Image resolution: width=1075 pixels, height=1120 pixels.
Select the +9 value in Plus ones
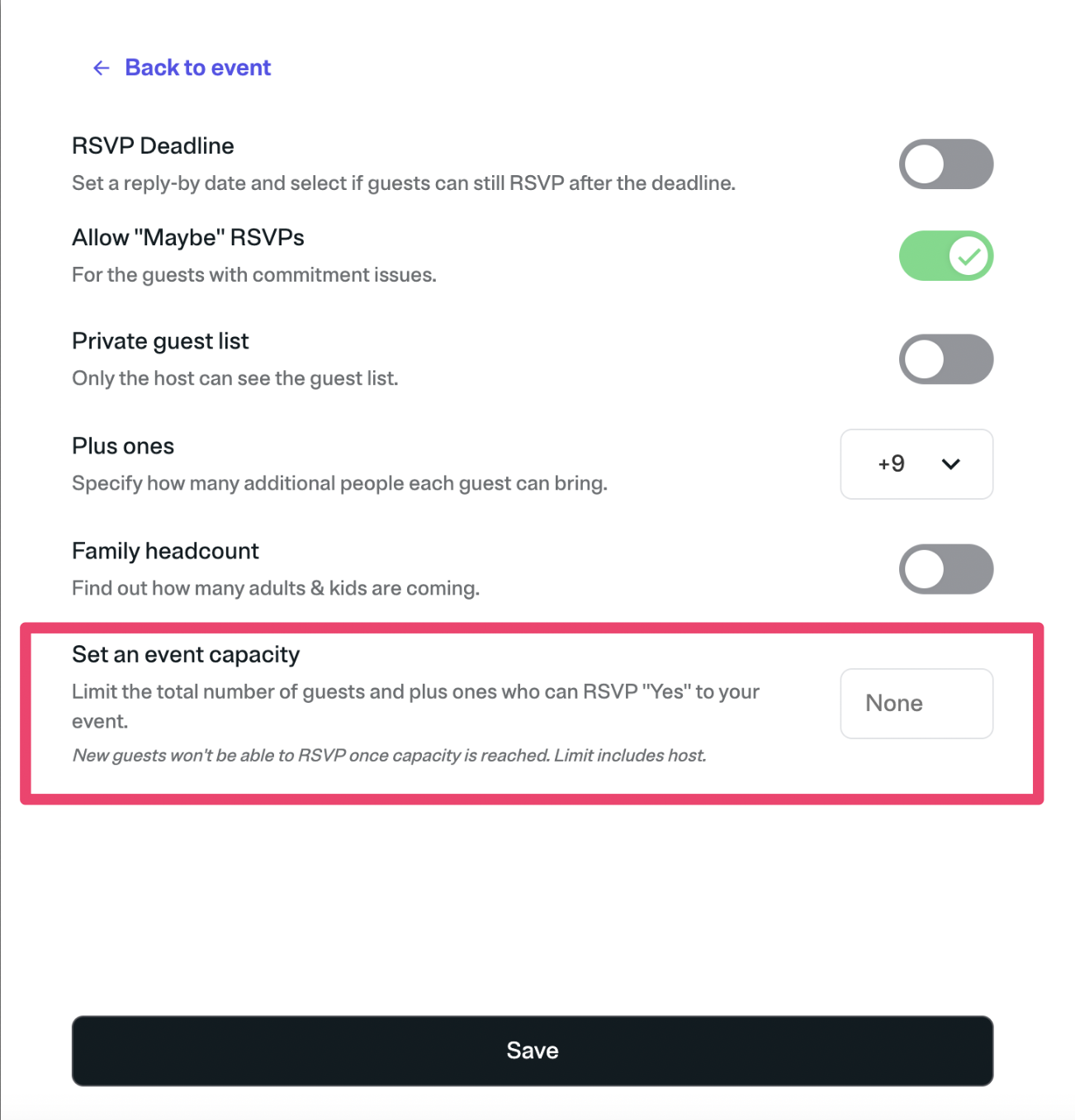pyautogui.click(x=891, y=464)
